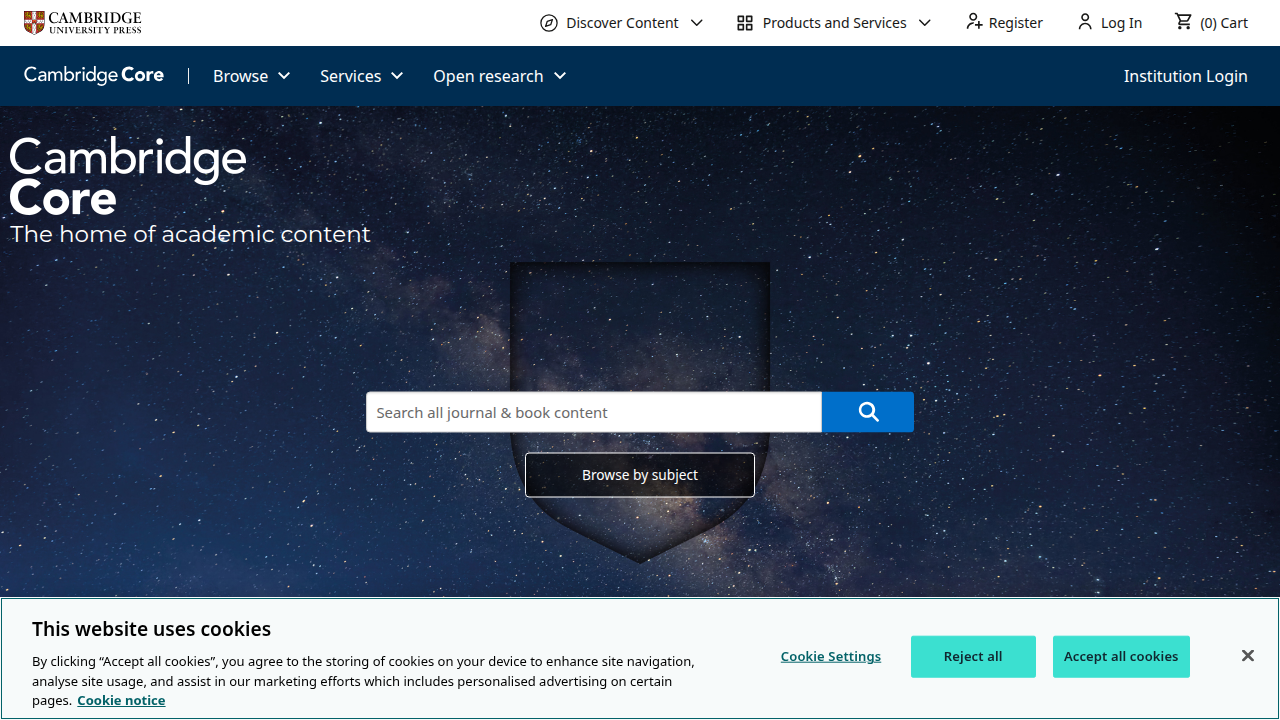This screenshot has width=1280, height=720.
Task: Open the Discover Content menu
Action: (622, 23)
